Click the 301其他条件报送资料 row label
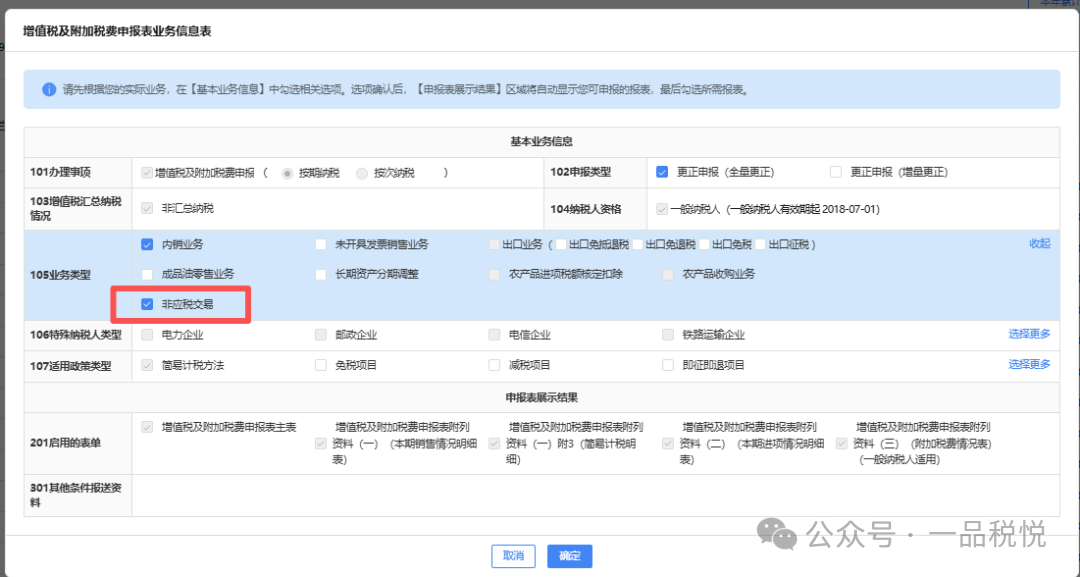The image size is (1080, 577). click(76, 495)
